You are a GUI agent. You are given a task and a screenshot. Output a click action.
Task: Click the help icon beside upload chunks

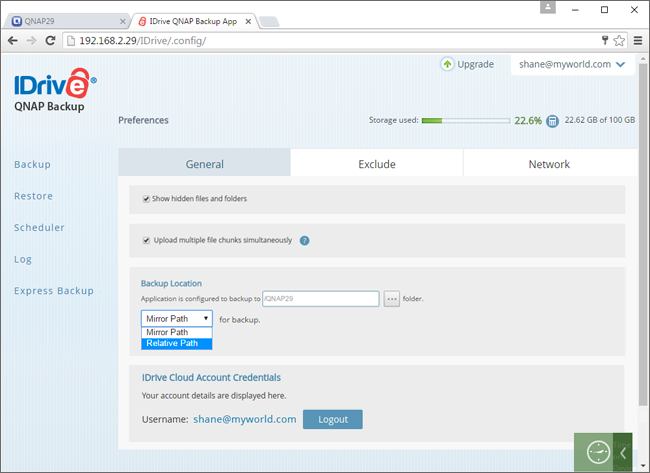[304, 240]
